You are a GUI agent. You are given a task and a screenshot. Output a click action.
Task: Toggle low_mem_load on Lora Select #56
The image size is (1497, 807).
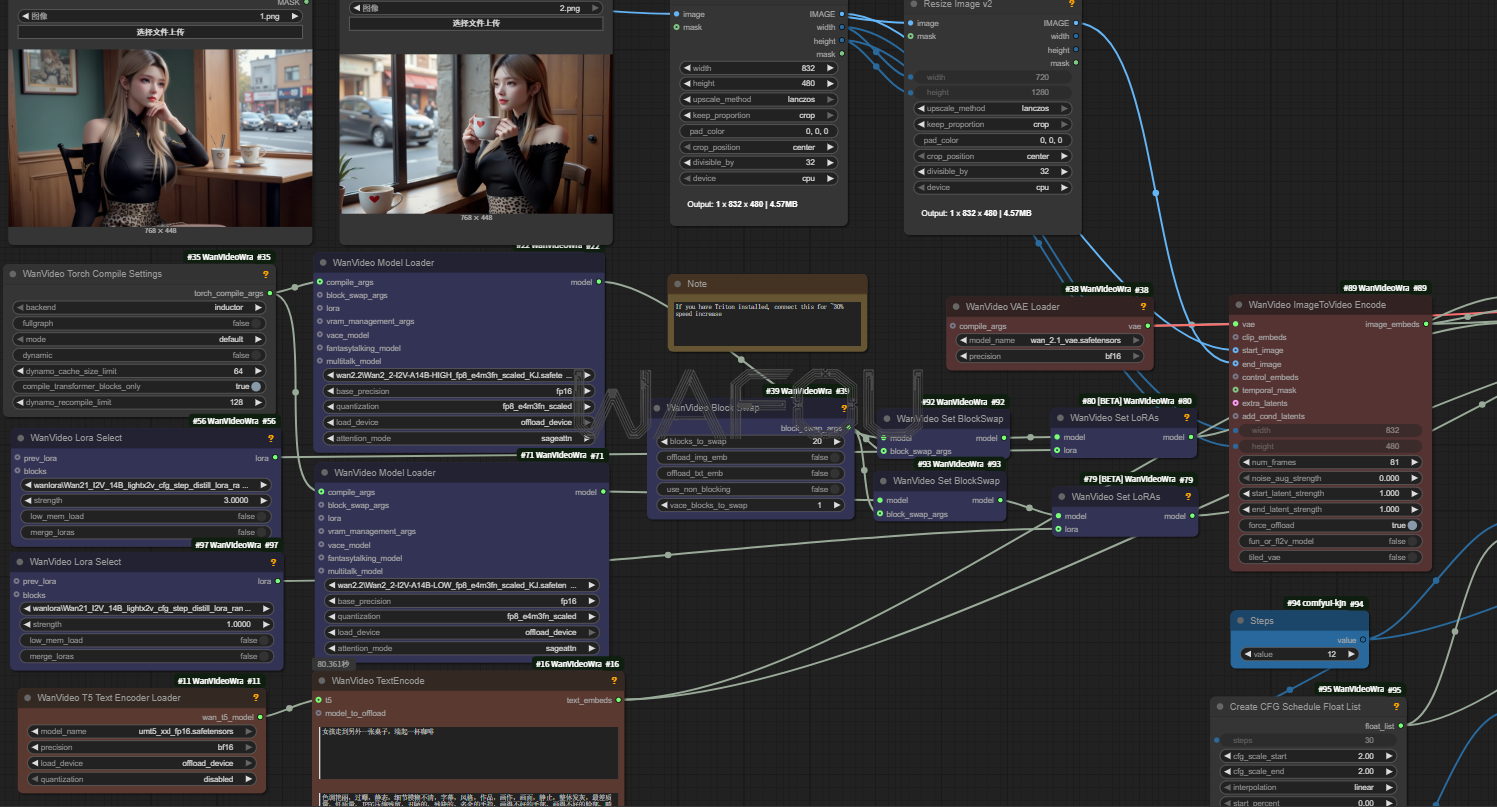tap(263, 516)
